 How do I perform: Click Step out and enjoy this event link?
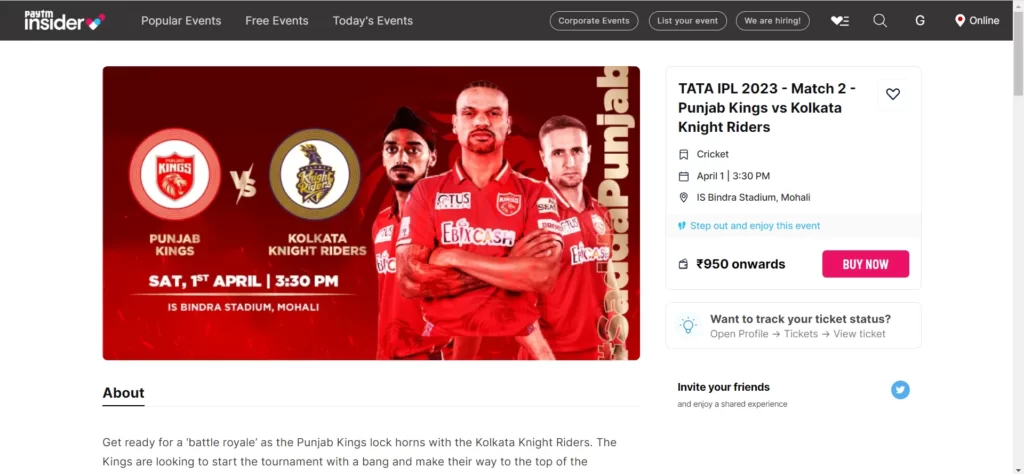[755, 226]
